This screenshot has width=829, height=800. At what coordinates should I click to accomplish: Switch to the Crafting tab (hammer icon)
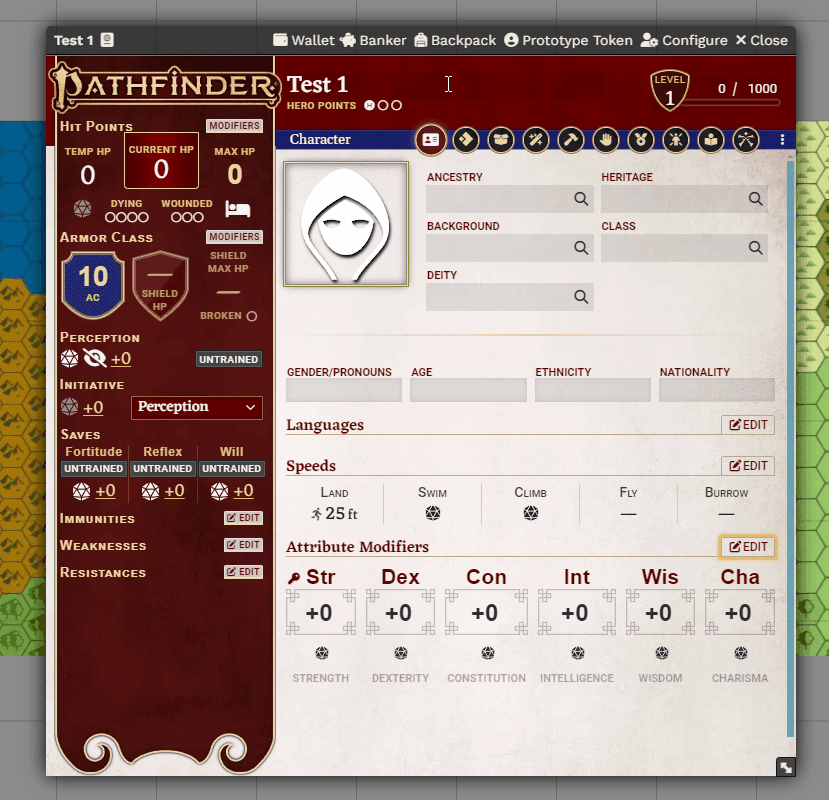pyautogui.click(x=570, y=140)
